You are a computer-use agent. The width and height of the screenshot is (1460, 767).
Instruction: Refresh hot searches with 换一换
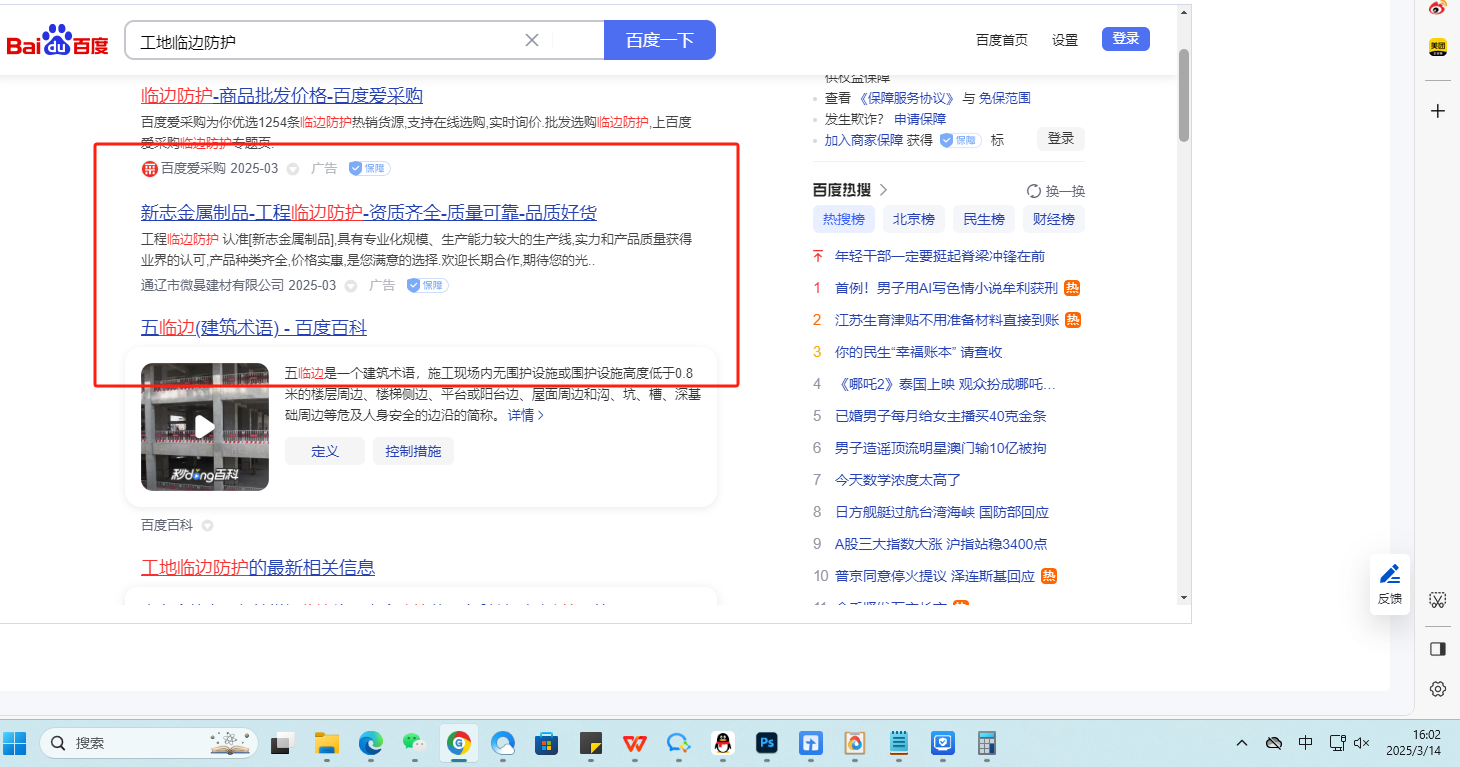1055,191
